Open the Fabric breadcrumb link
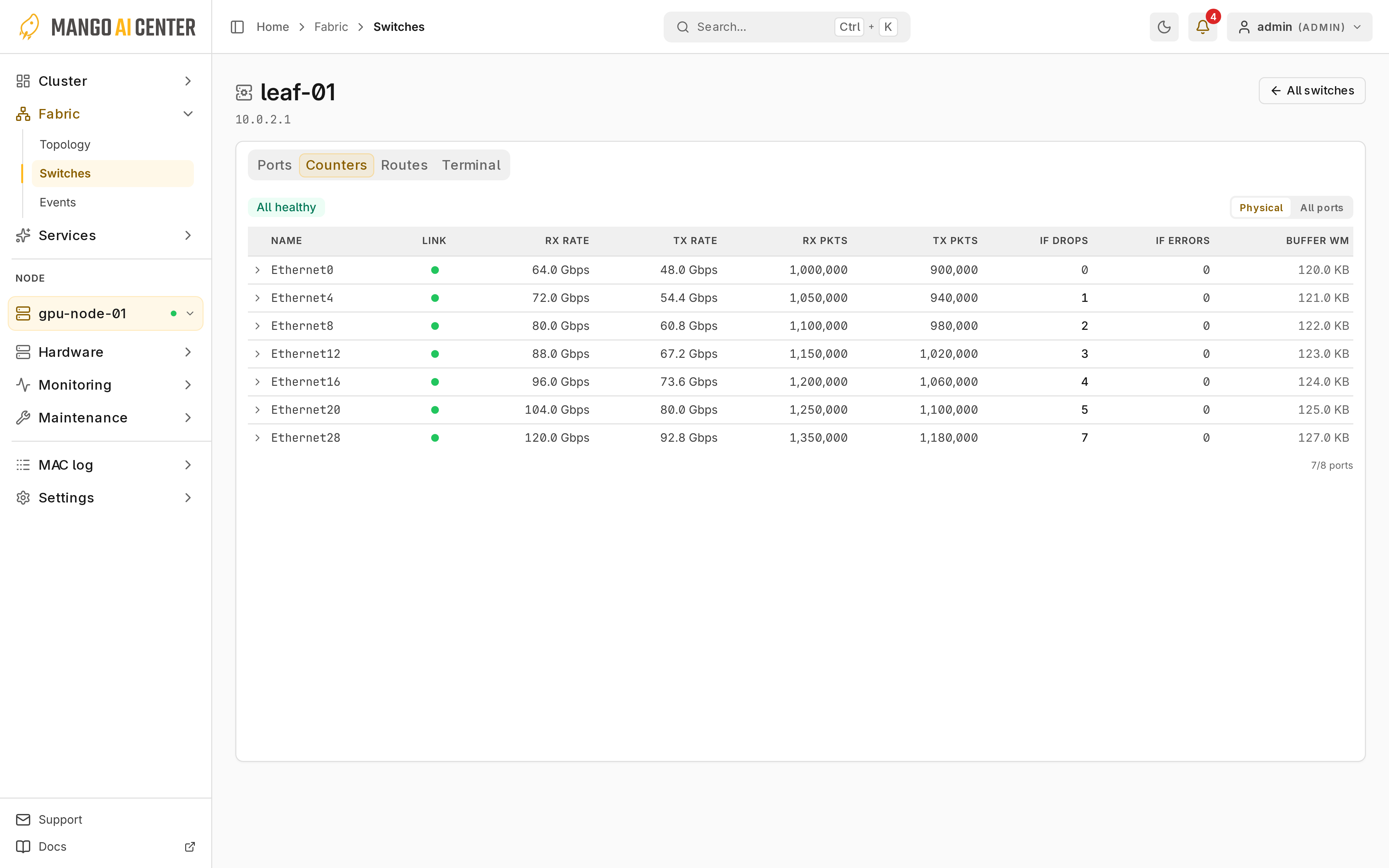 click(331, 27)
